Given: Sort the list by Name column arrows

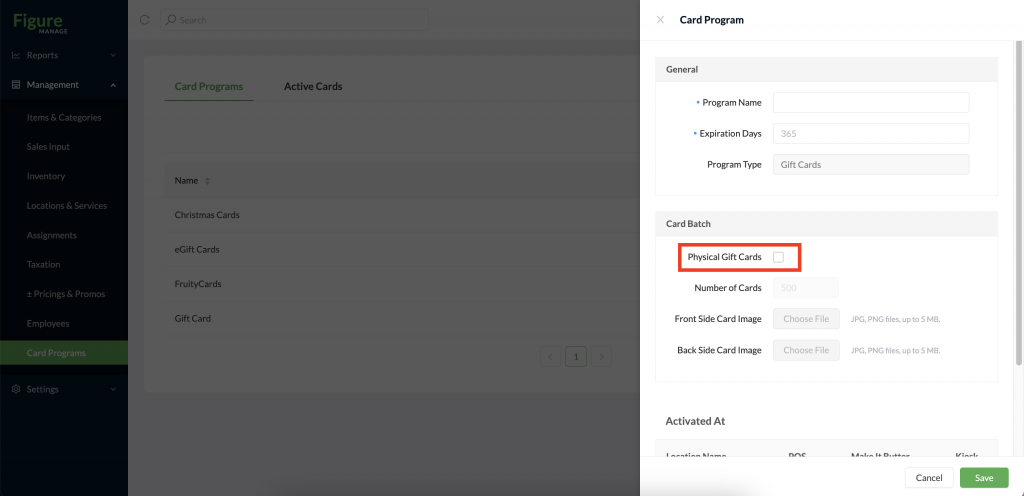Looking at the screenshot, I should 207,181.
